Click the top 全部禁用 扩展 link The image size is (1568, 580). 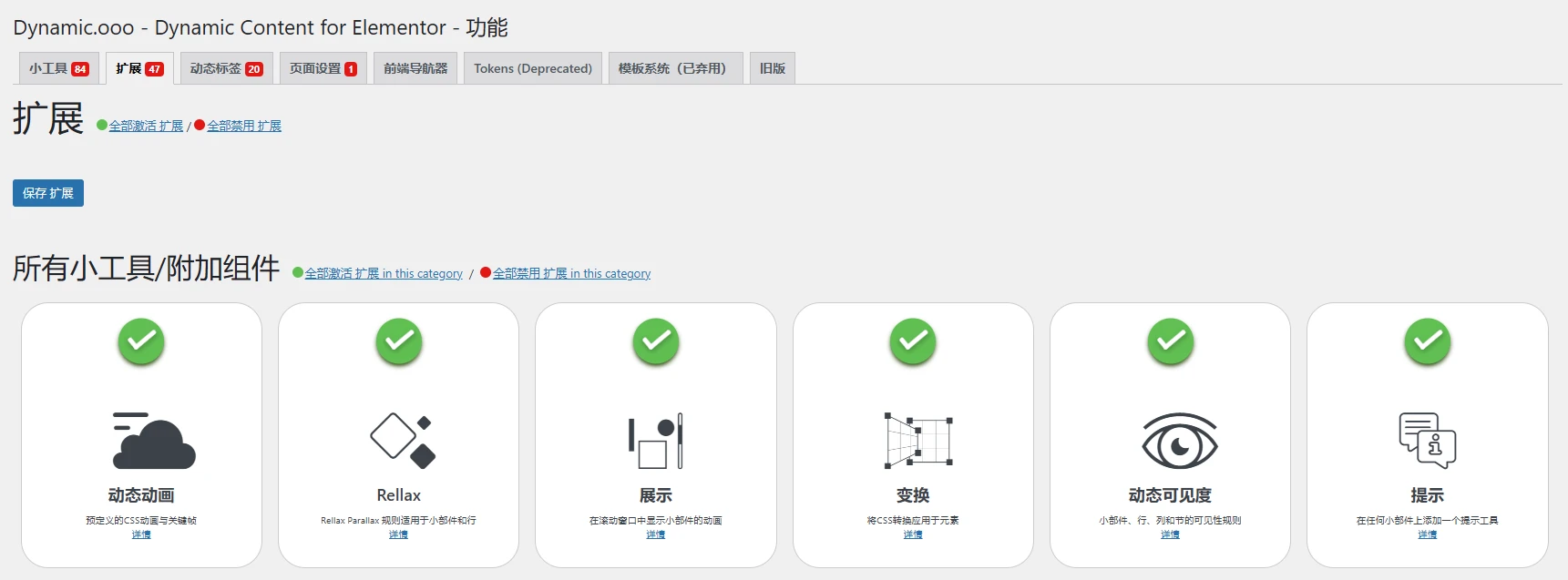tap(244, 126)
